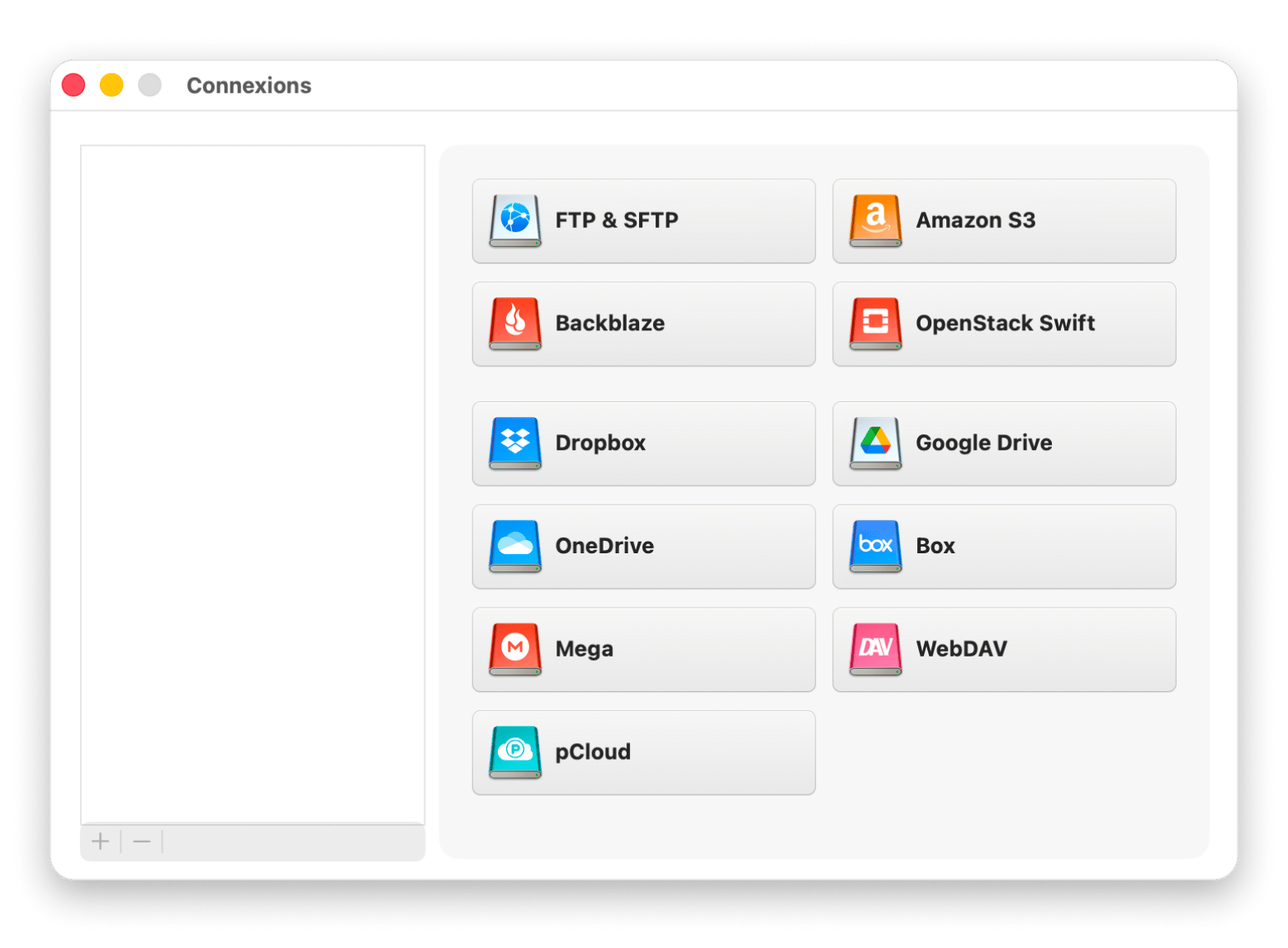Select the Mega connection option
1288x948 pixels.
tap(643, 649)
